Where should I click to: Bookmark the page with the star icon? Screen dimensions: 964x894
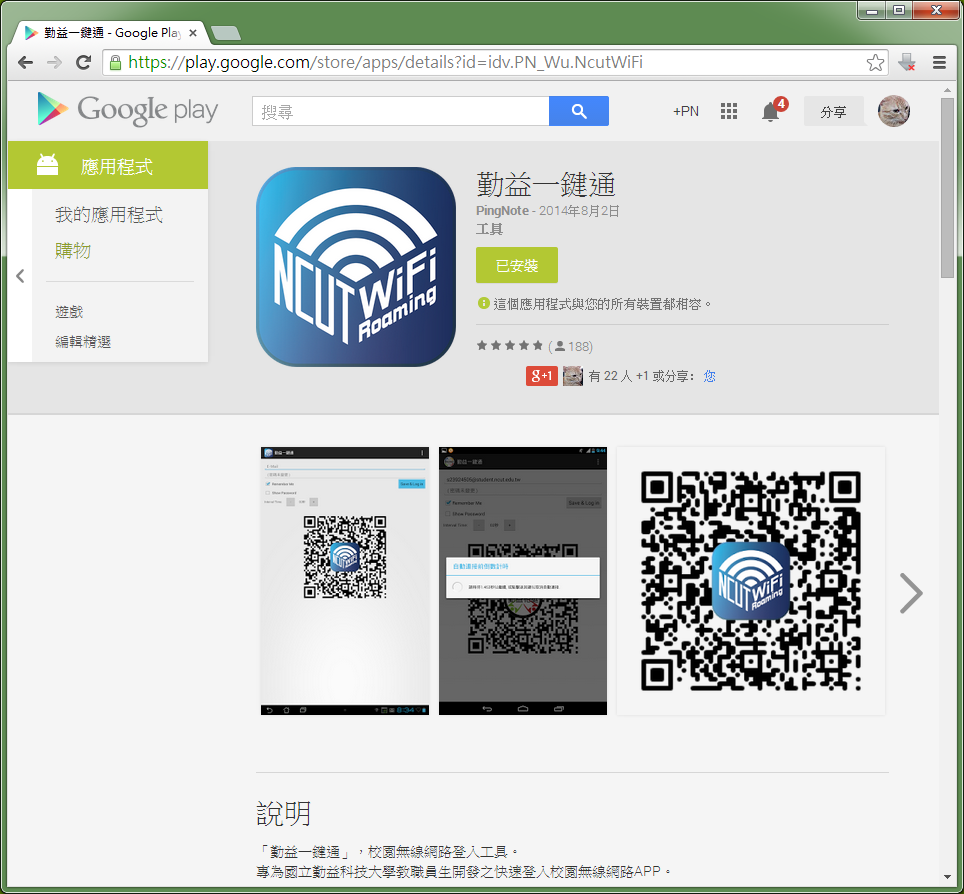tap(875, 62)
